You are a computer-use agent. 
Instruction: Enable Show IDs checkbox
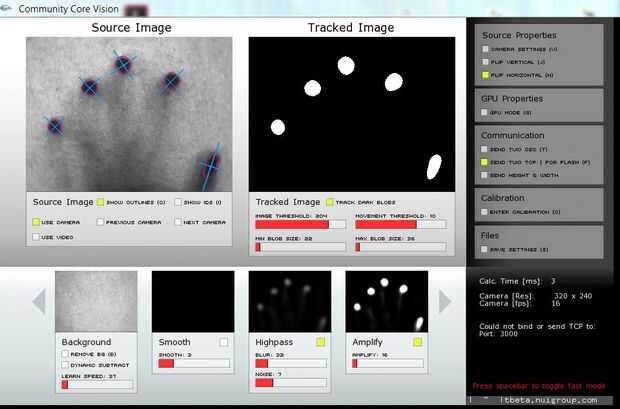pos(178,202)
